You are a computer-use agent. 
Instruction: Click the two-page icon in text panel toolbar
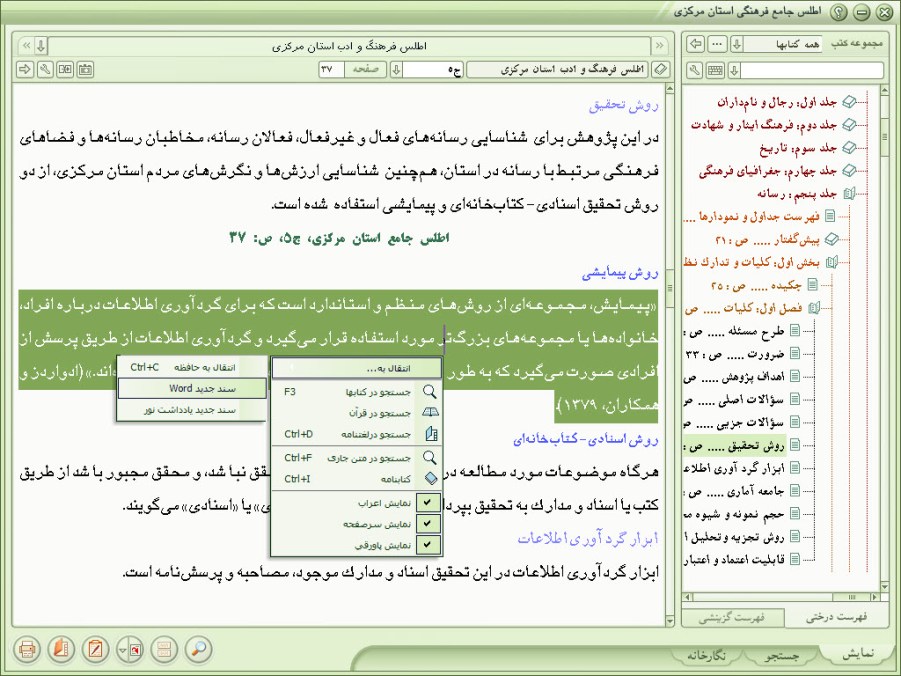[x=65, y=70]
